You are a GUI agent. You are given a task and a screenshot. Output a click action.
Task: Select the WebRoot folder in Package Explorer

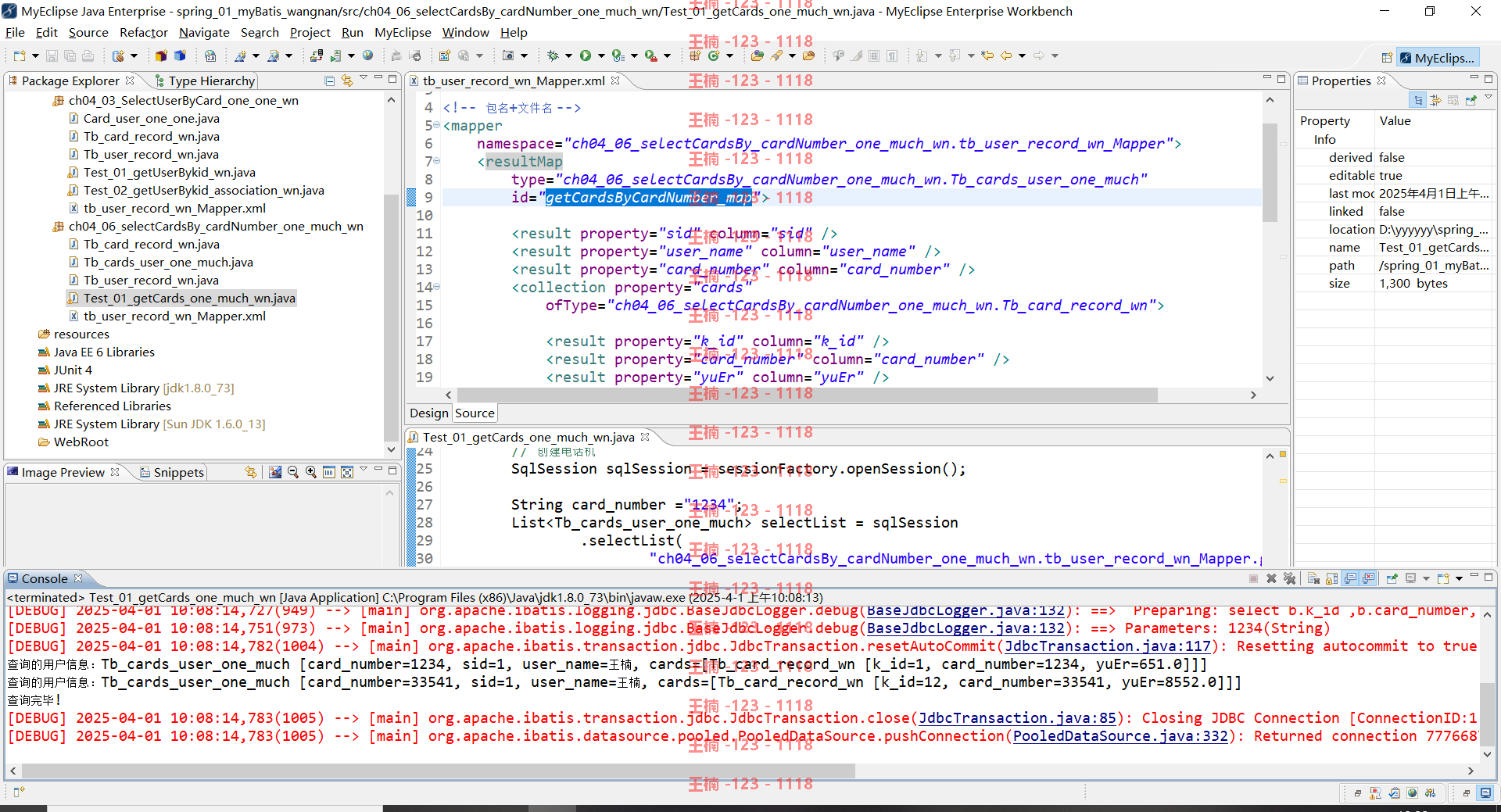[x=81, y=442]
